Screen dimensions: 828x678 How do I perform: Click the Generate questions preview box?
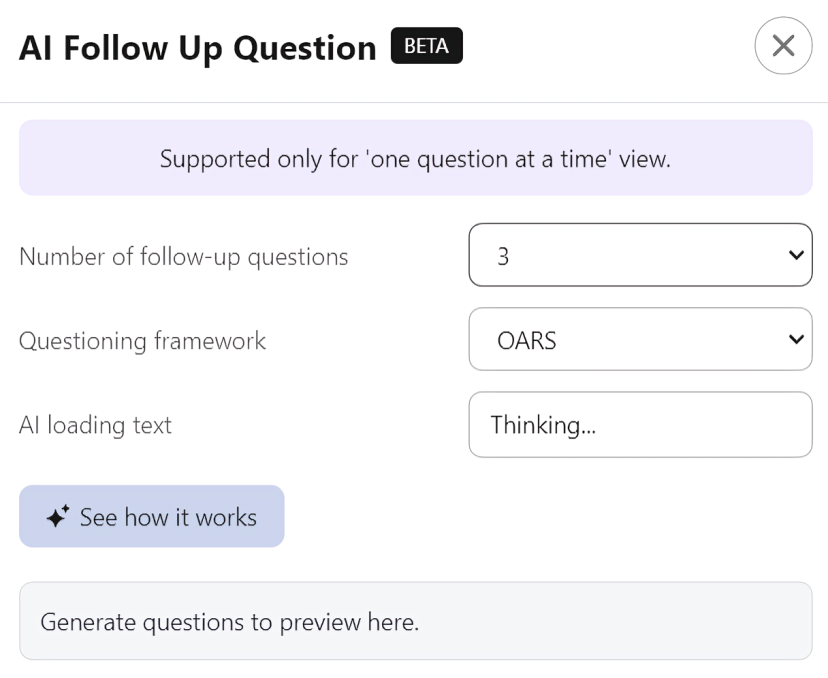click(x=416, y=621)
